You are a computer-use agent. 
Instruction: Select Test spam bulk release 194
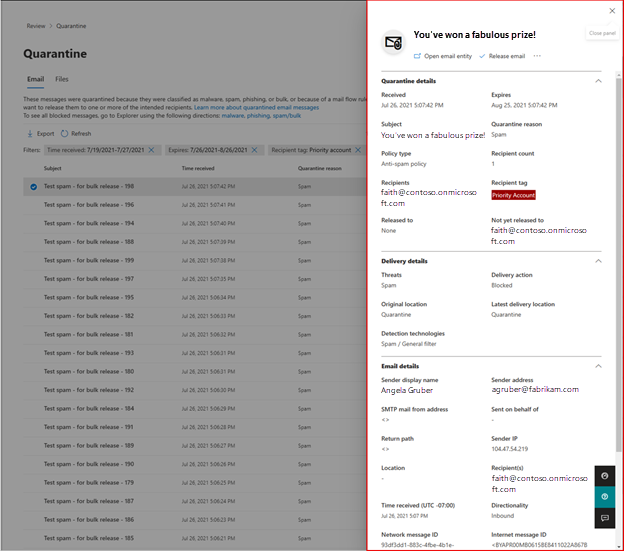pyautogui.click(x=194, y=223)
